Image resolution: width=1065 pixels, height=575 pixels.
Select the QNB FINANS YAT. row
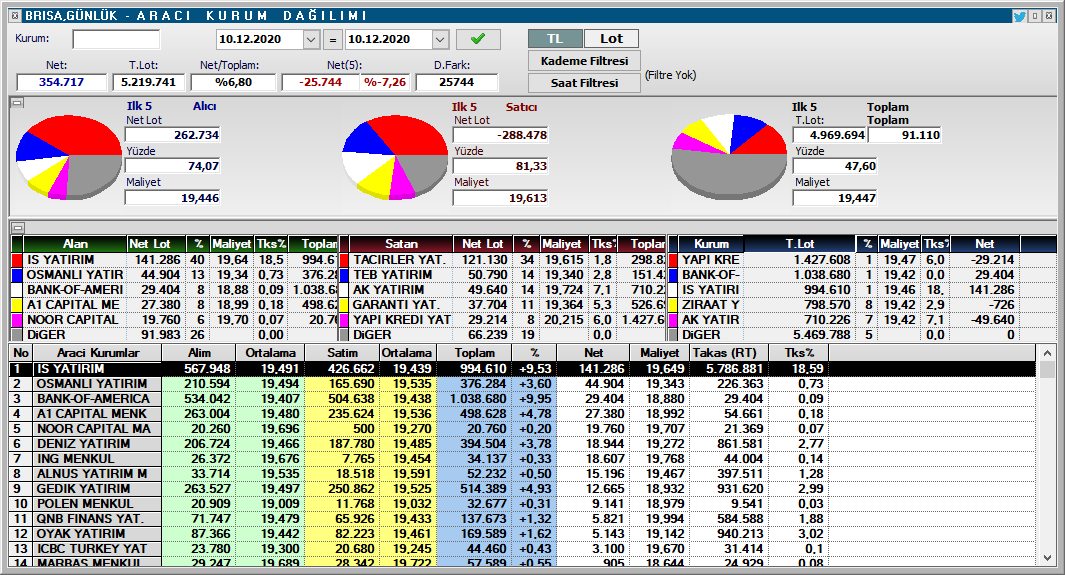point(523,518)
